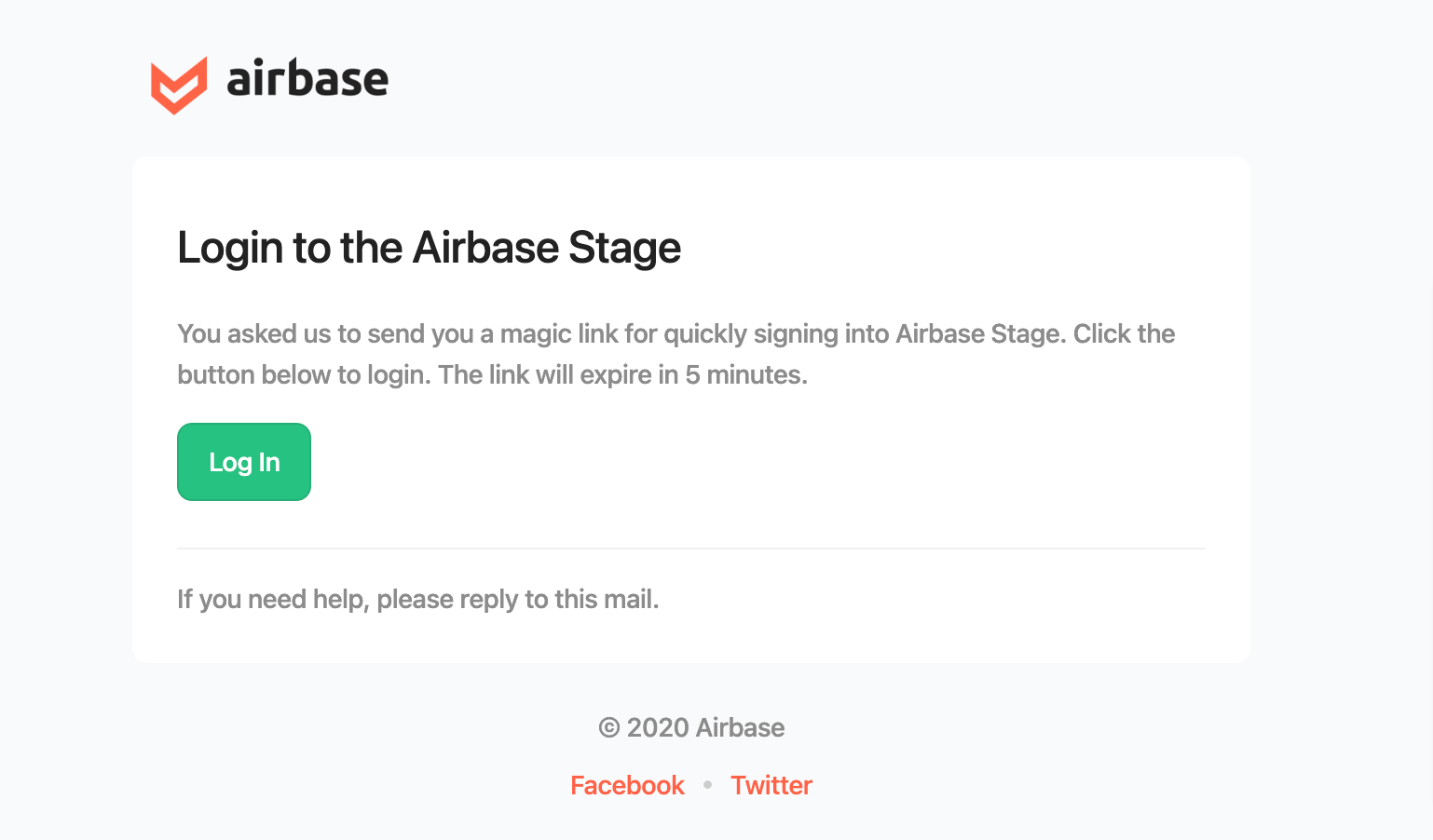Click the orange Airbase chevron logo icon
The height and width of the screenshot is (840, 1433).
coord(179,86)
